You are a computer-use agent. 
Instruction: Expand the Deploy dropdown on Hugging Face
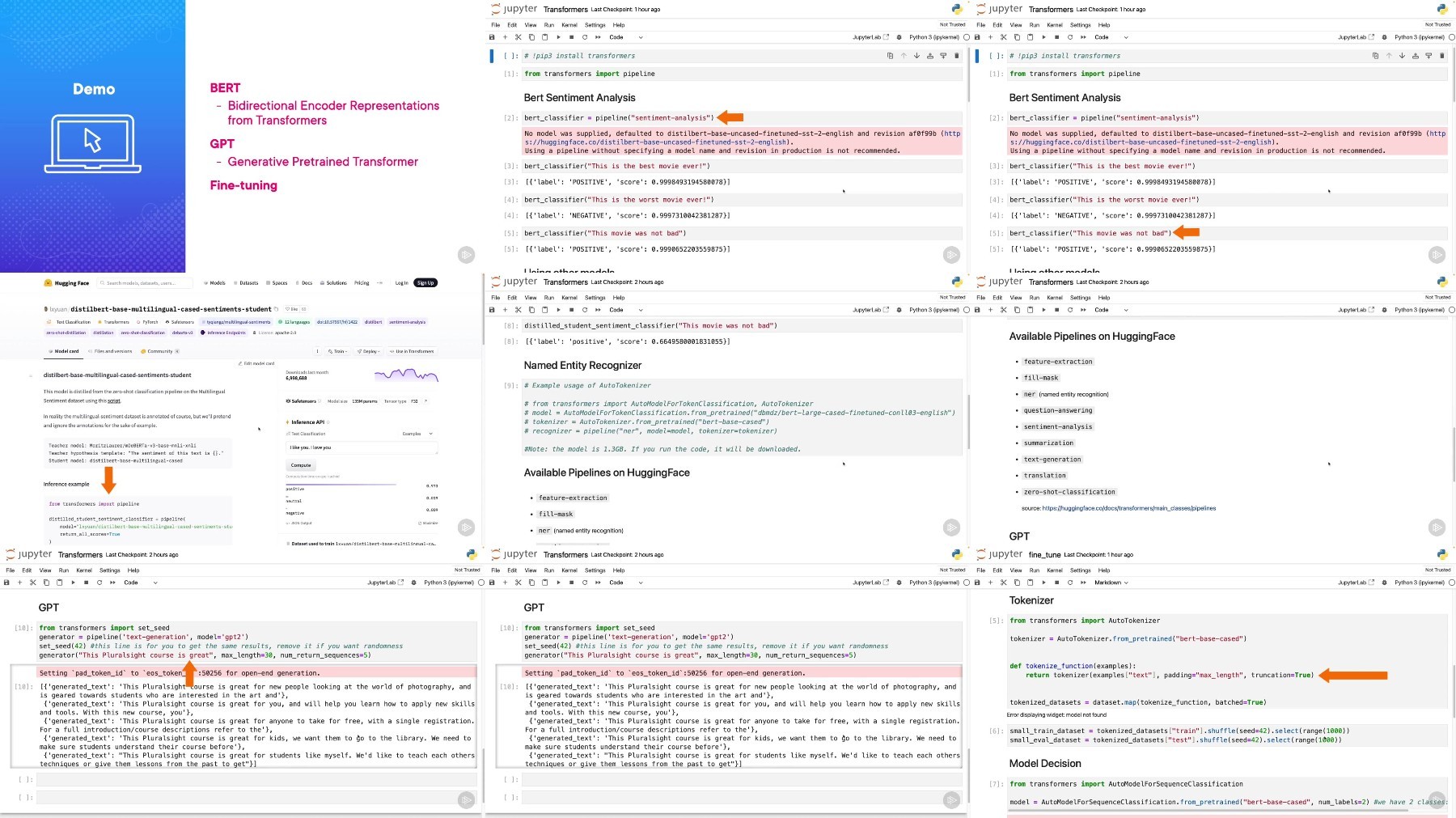point(368,351)
